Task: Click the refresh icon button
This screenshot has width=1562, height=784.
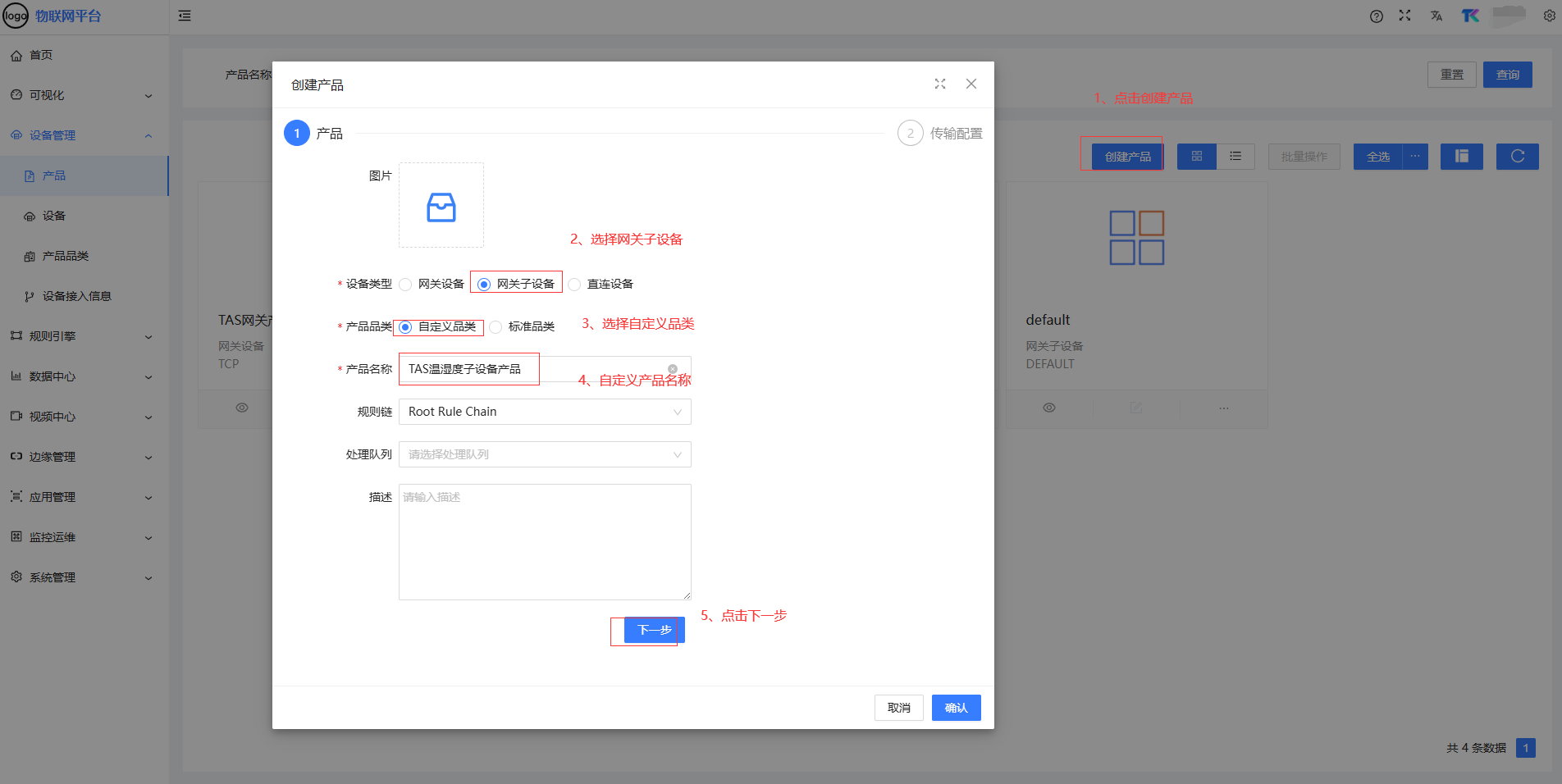Action: point(1517,156)
